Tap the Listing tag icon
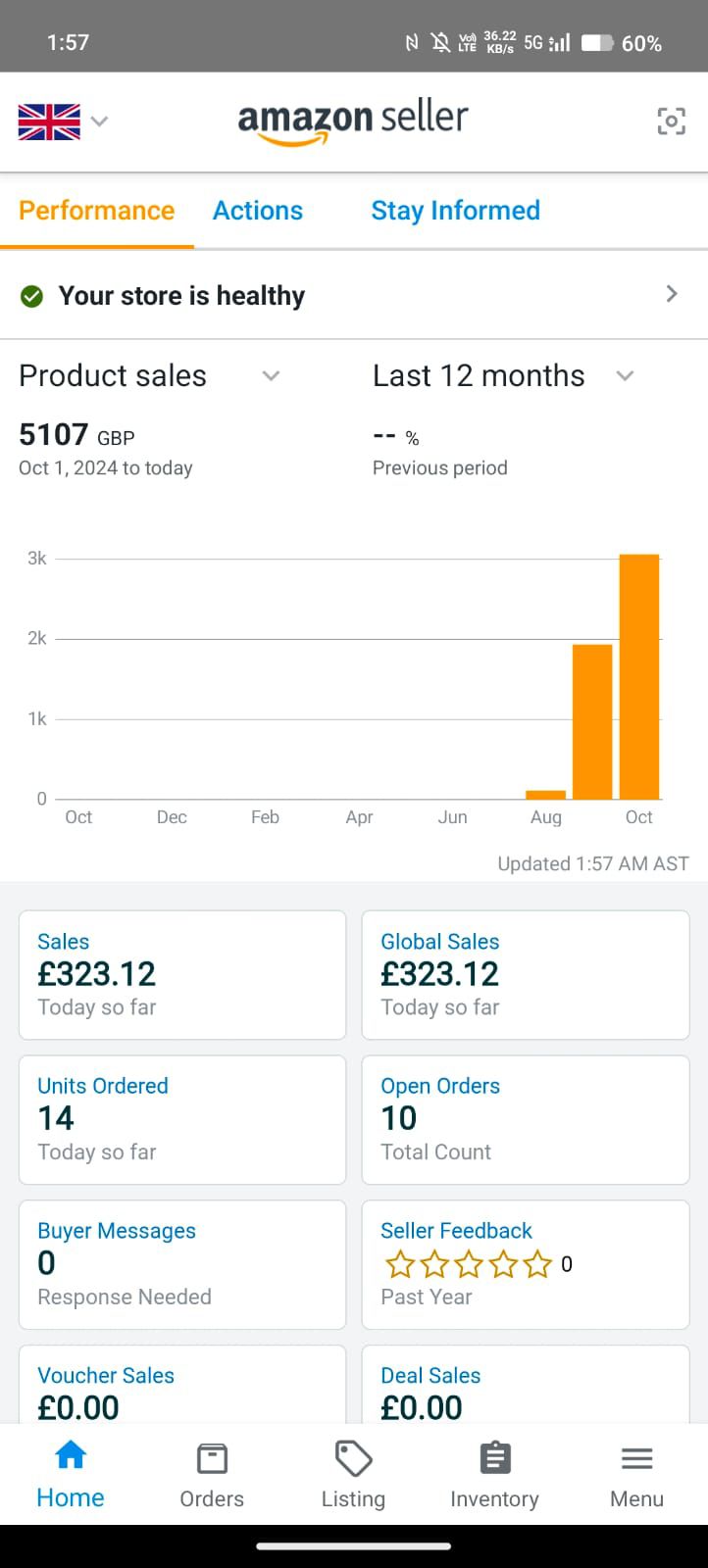The image size is (708, 1568). click(353, 1458)
